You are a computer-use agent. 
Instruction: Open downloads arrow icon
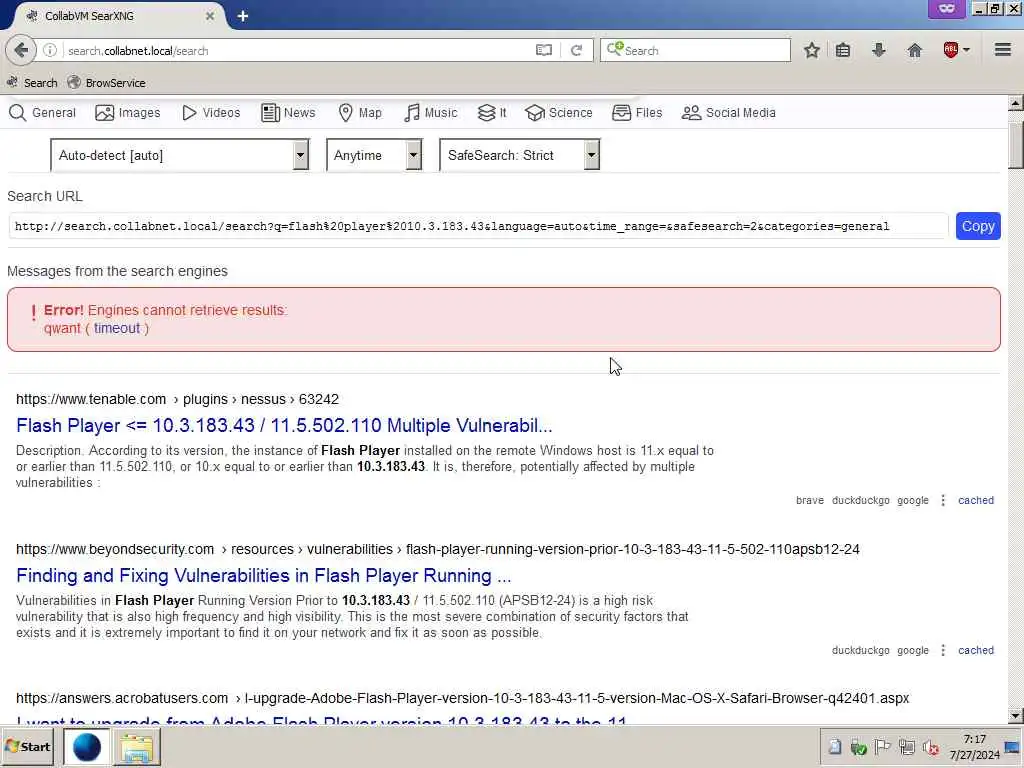tap(879, 50)
